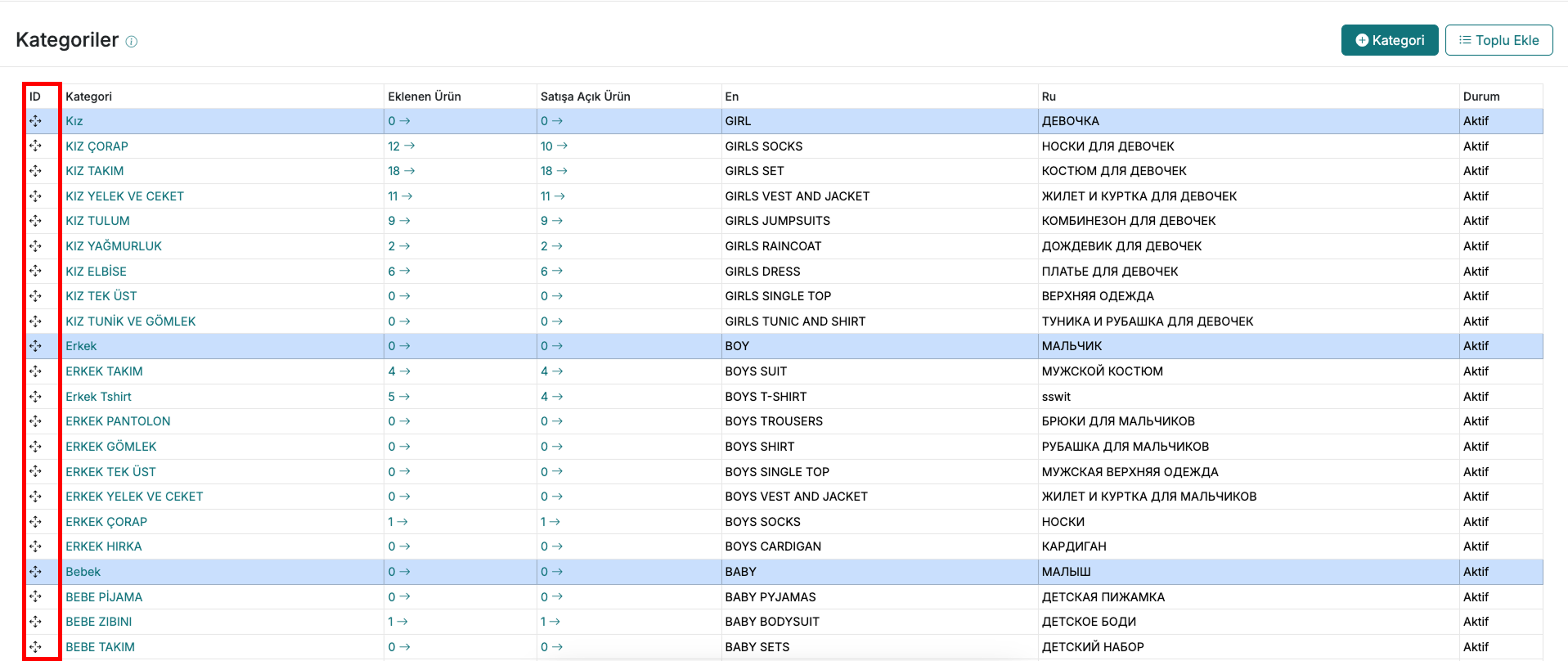Viewport: 1568px width, 661px height.
Task: Click the drag handle for KIZ TEK ÜST
Action: click(x=36, y=296)
